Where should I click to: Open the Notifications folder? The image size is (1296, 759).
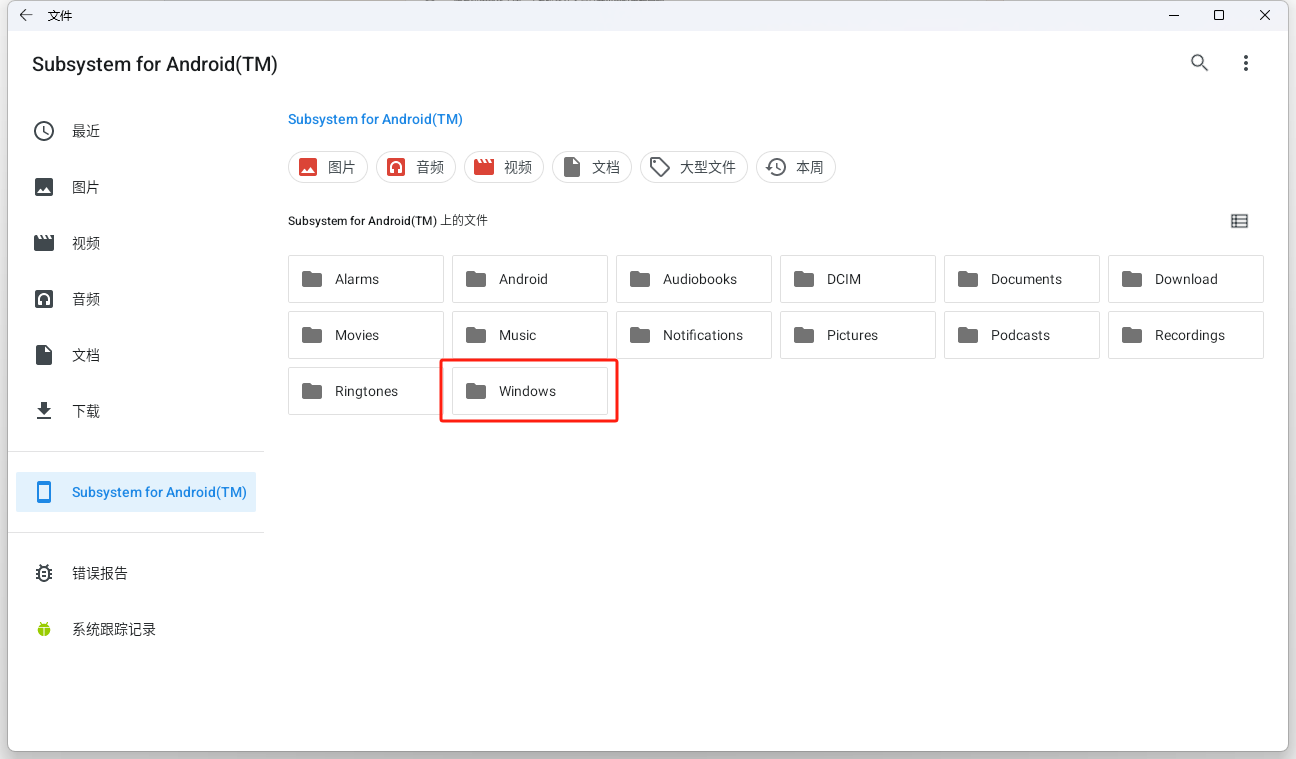(x=694, y=335)
